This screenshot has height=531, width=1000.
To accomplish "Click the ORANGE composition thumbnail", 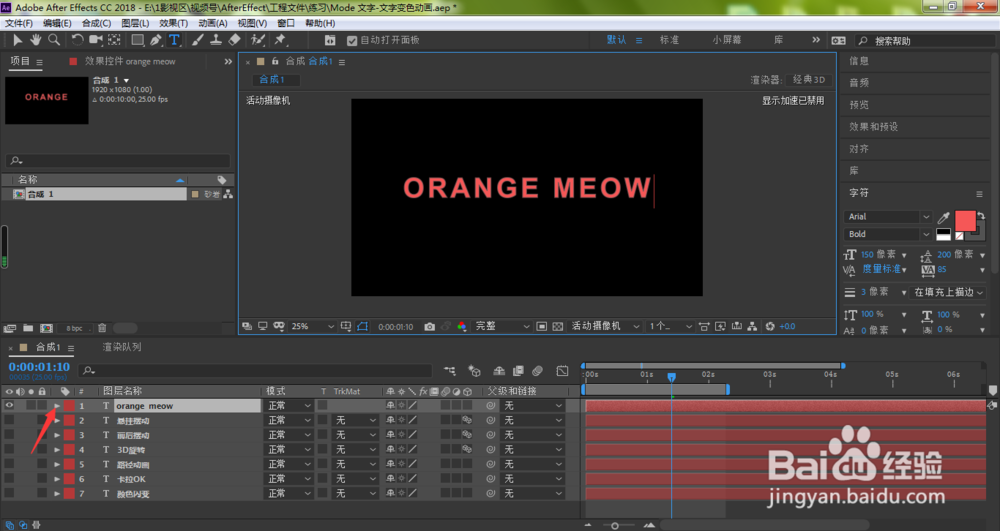I will click(x=47, y=100).
